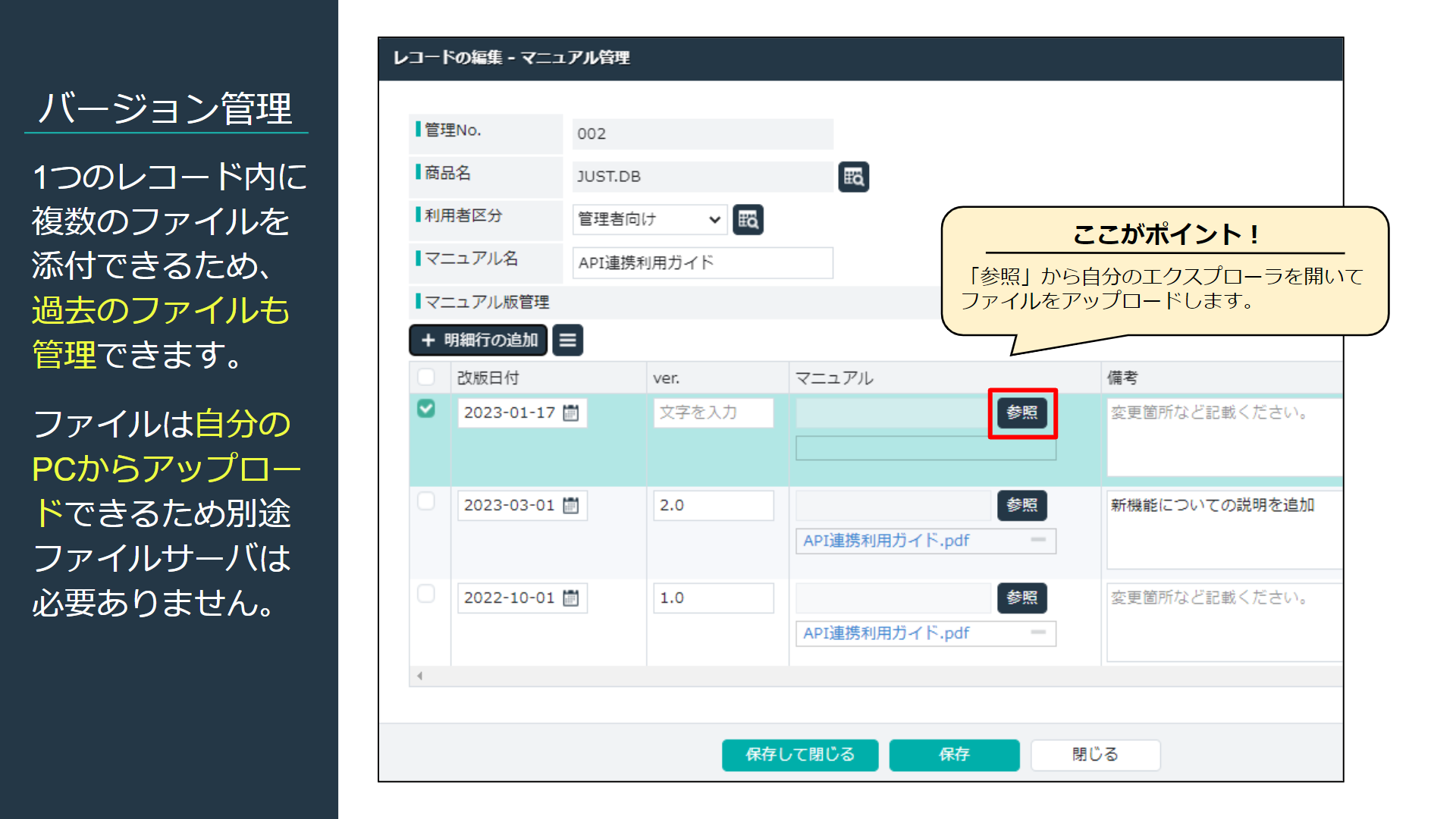Click 明細行の追加 to add a detail row
This screenshot has width=1456, height=819.
479,340
